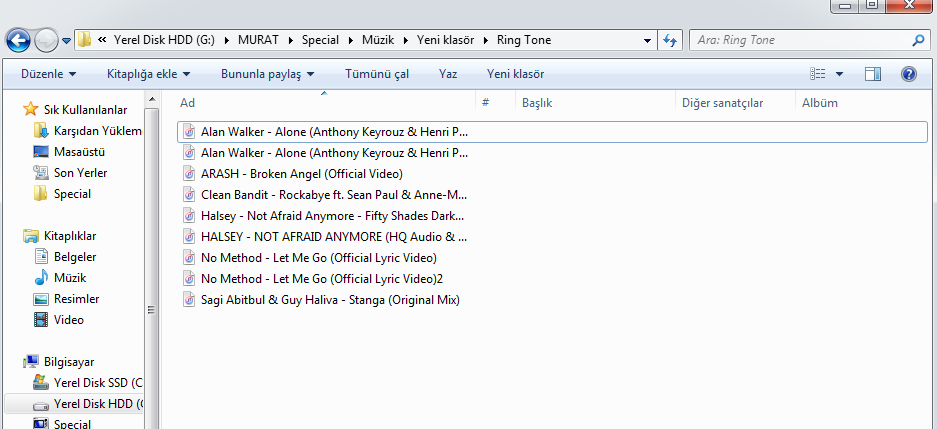The width and height of the screenshot is (937, 429).
Task: Select Yerel Disk HDD (G:) breadcrumb
Action: pos(164,40)
